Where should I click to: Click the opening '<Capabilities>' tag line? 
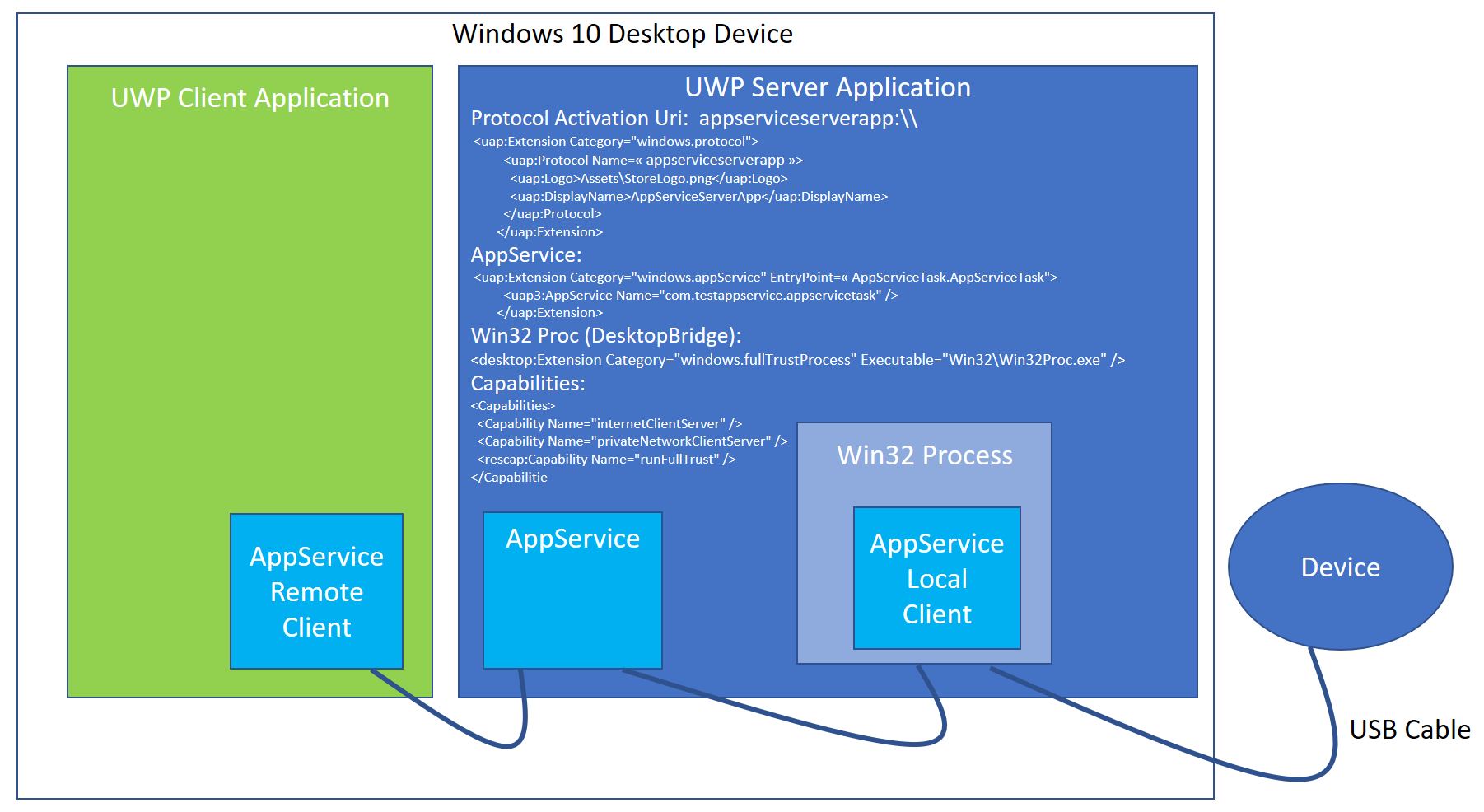tap(513, 406)
